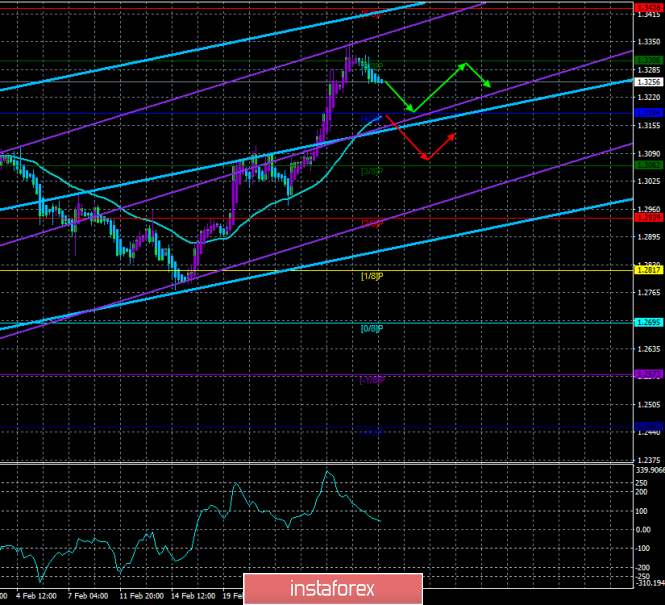Click the 1.3220 price axis label
Image resolution: width=665 pixels, height=605 pixels.
pyautogui.click(x=649, y=98)
